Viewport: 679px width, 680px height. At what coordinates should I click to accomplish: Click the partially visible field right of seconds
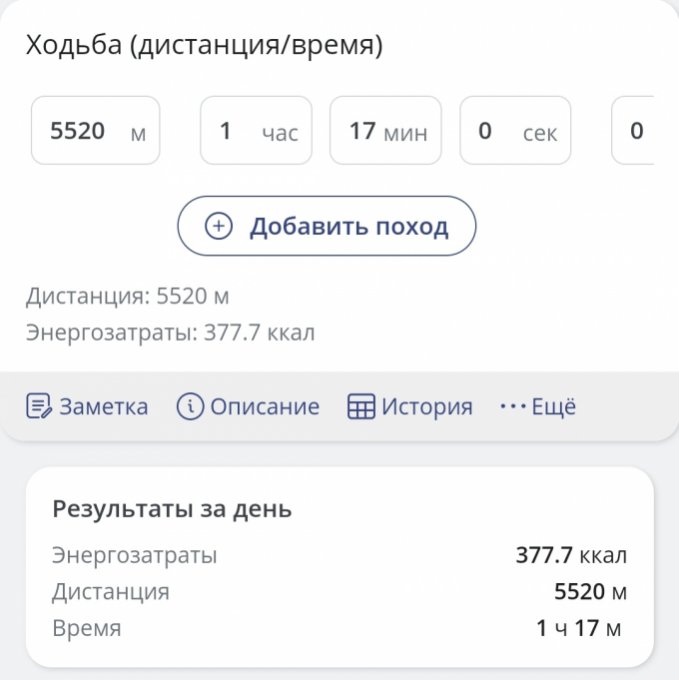[634, 131]
